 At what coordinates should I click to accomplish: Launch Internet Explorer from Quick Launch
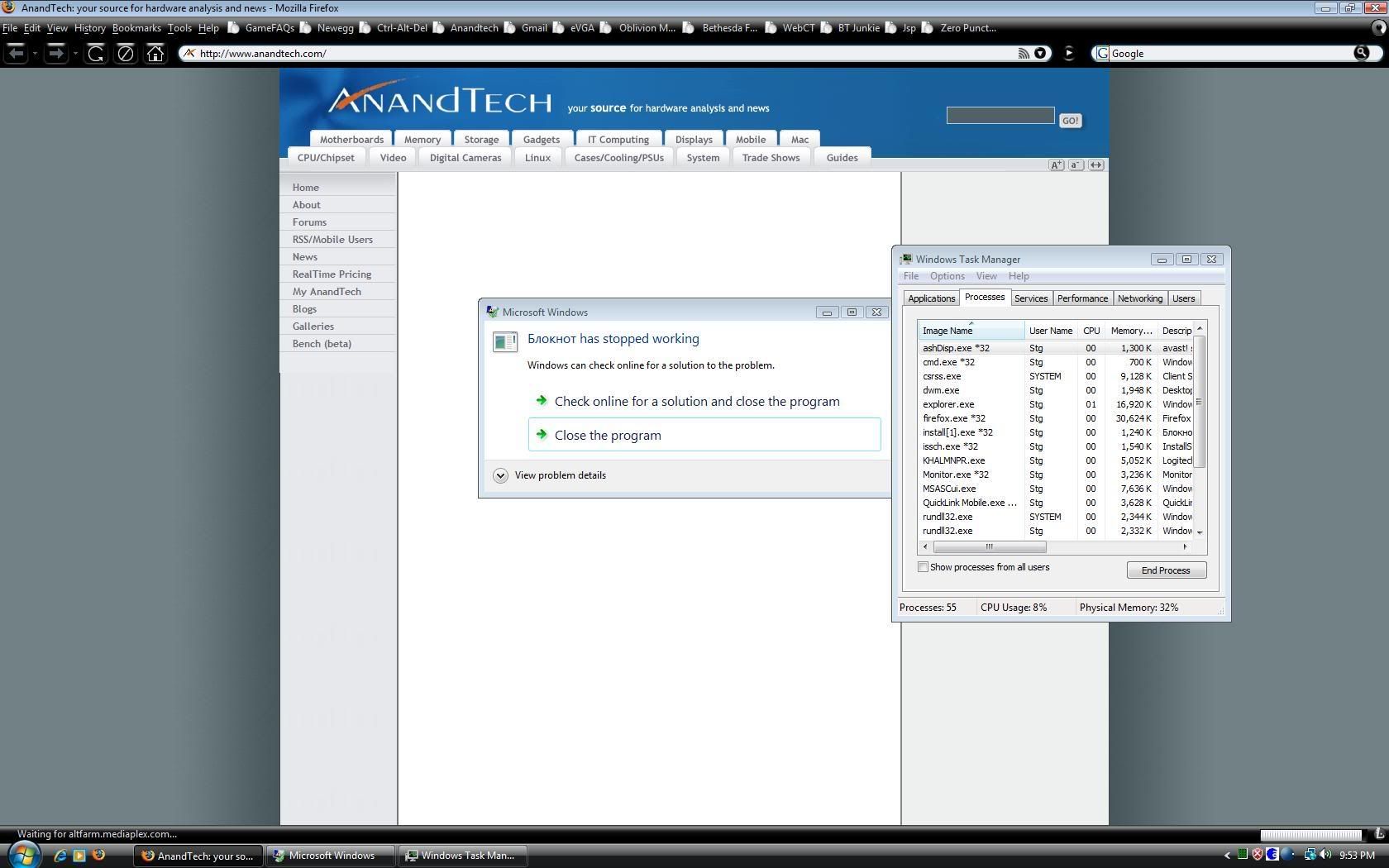(60, 856)
